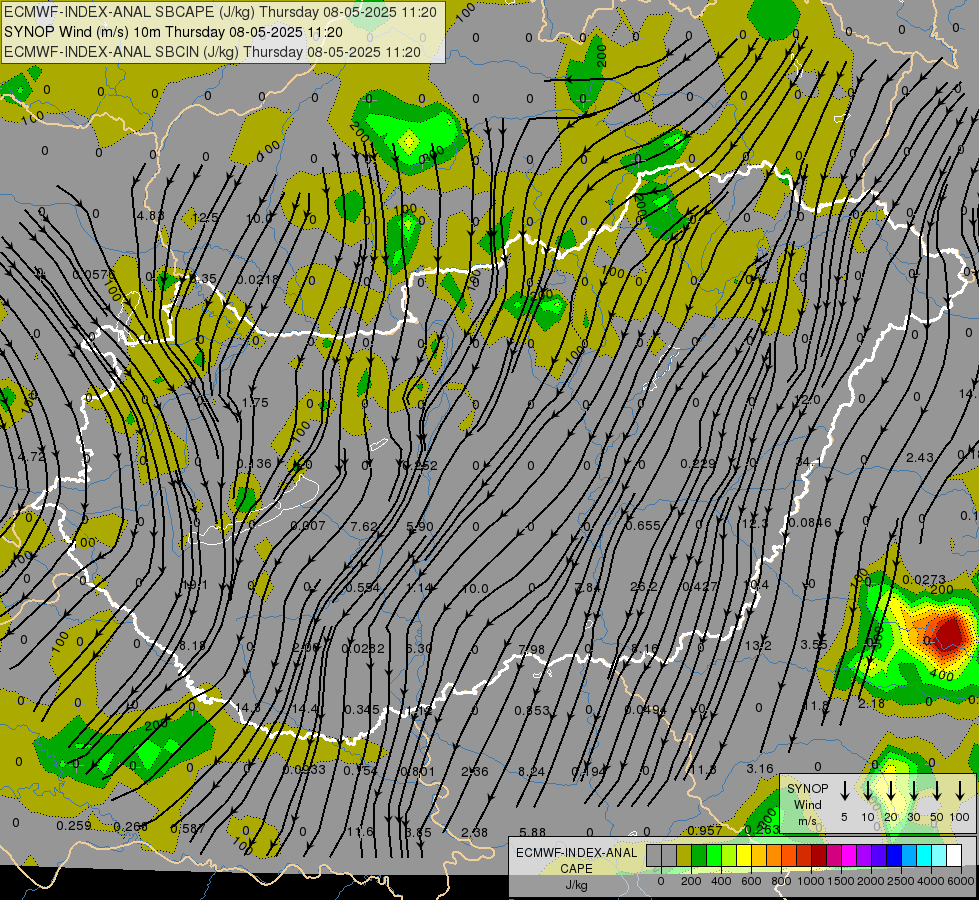Click the J/kg unit label in legend
Viewport: 979px width, 900px height.
(x=576, y=885)
